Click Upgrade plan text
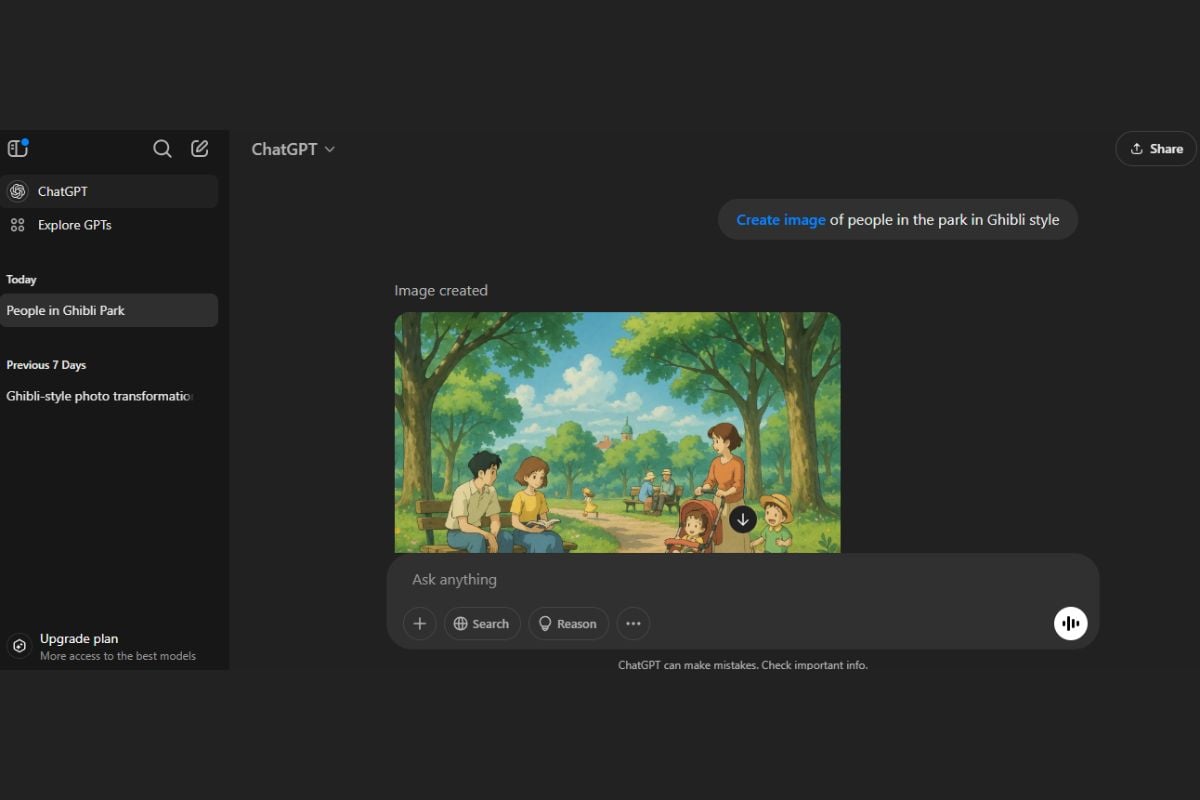1200x800 pixels. click(x=79, y=639)
